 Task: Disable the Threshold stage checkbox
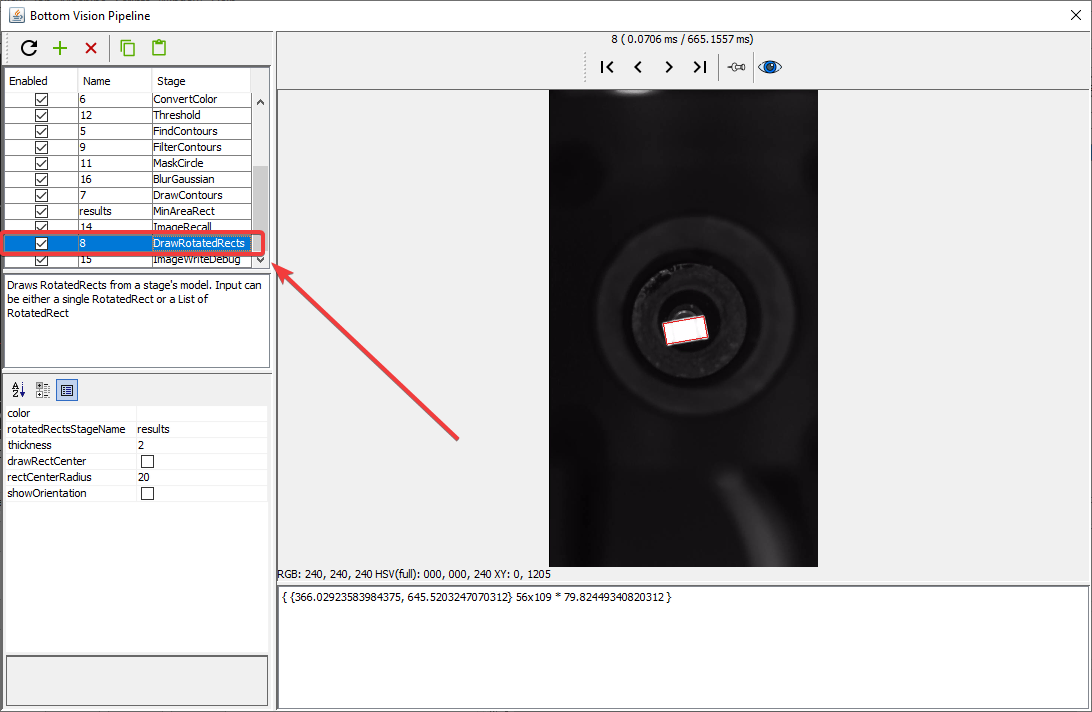pos(41,115)
